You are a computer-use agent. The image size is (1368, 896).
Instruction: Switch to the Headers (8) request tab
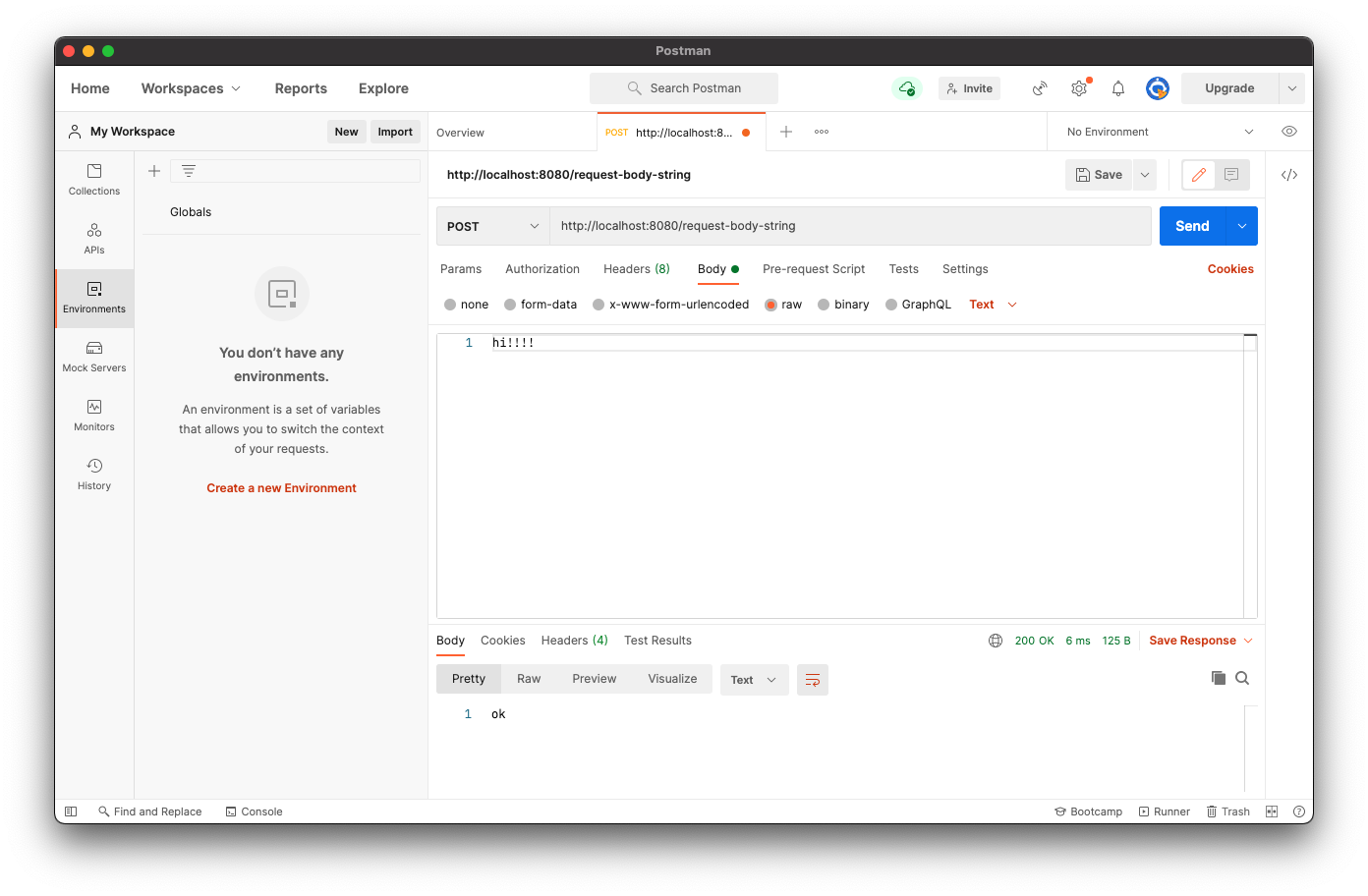click(x=637, y=269)
